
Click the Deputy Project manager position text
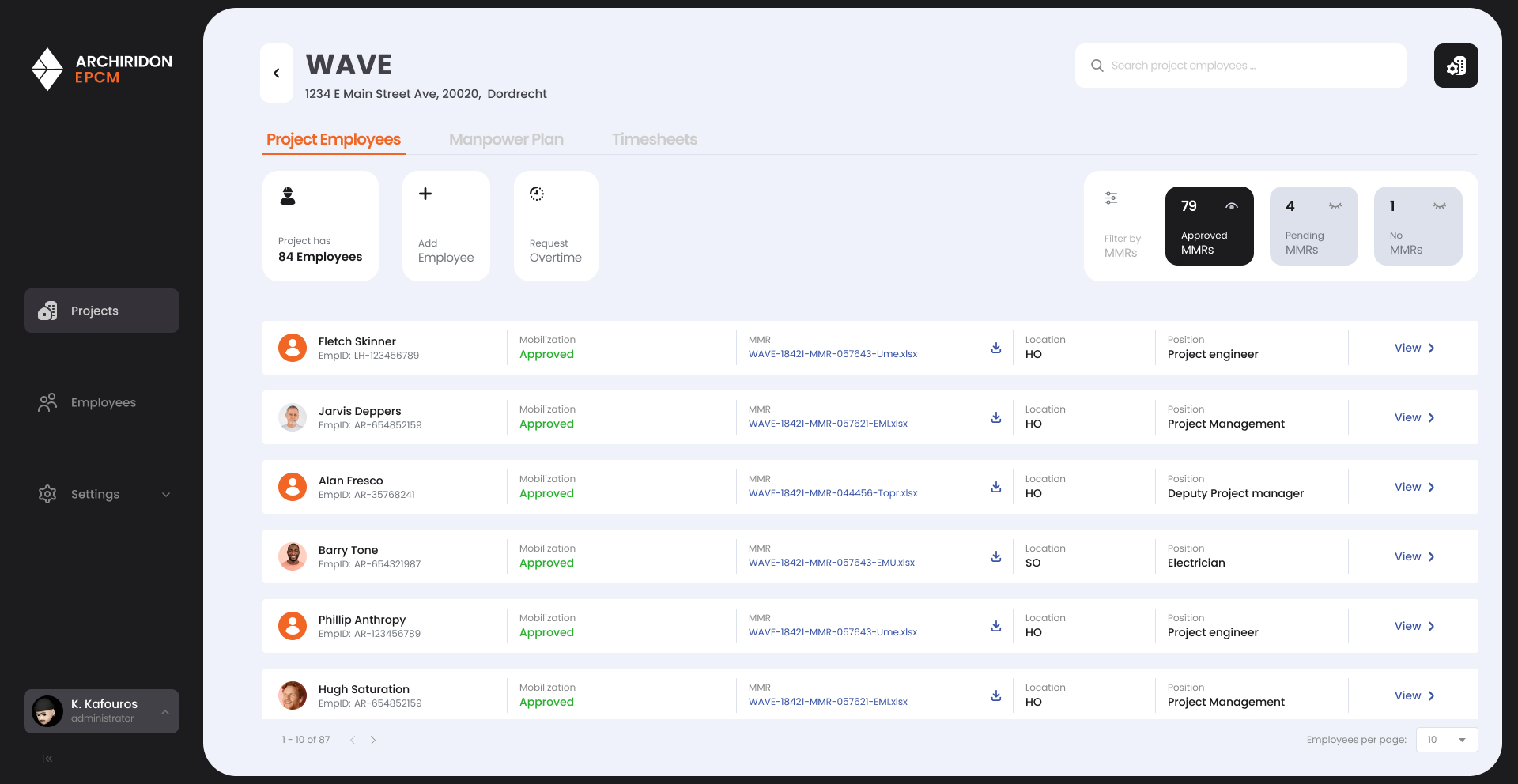pos(1235,494)
